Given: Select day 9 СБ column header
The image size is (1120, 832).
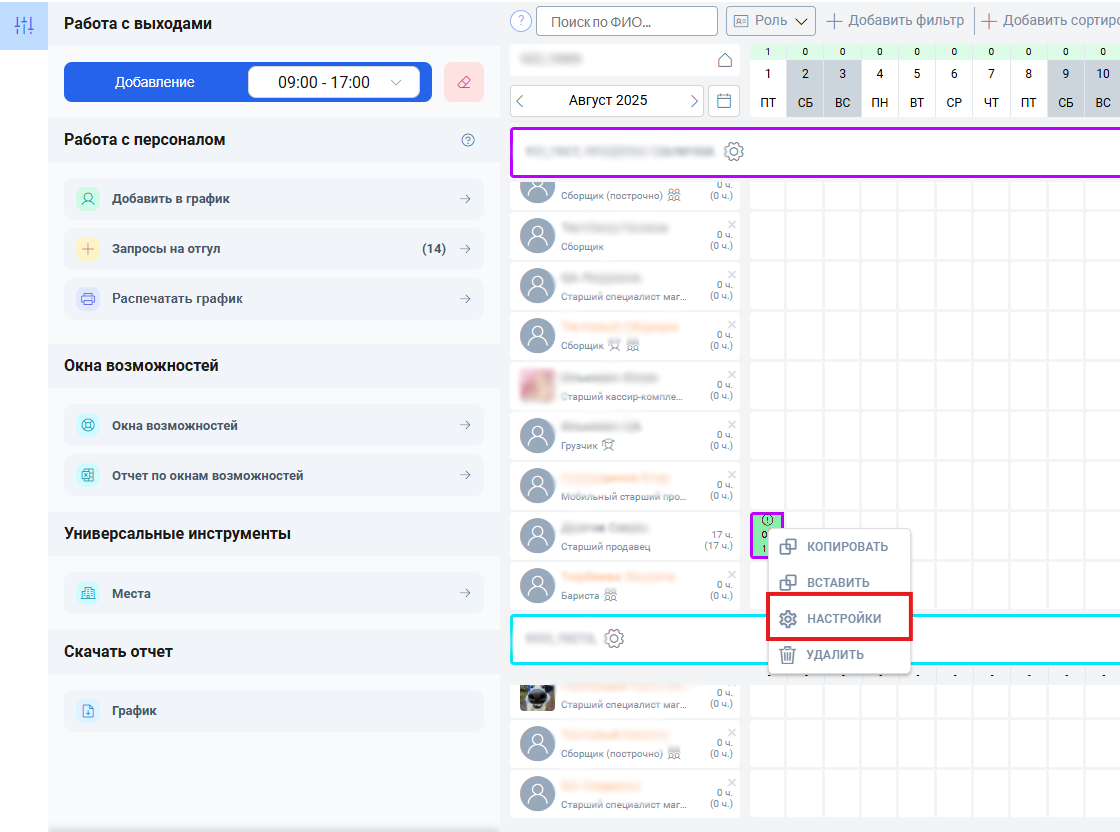Looking at the screenshot, I should (x=1065, y=88).
